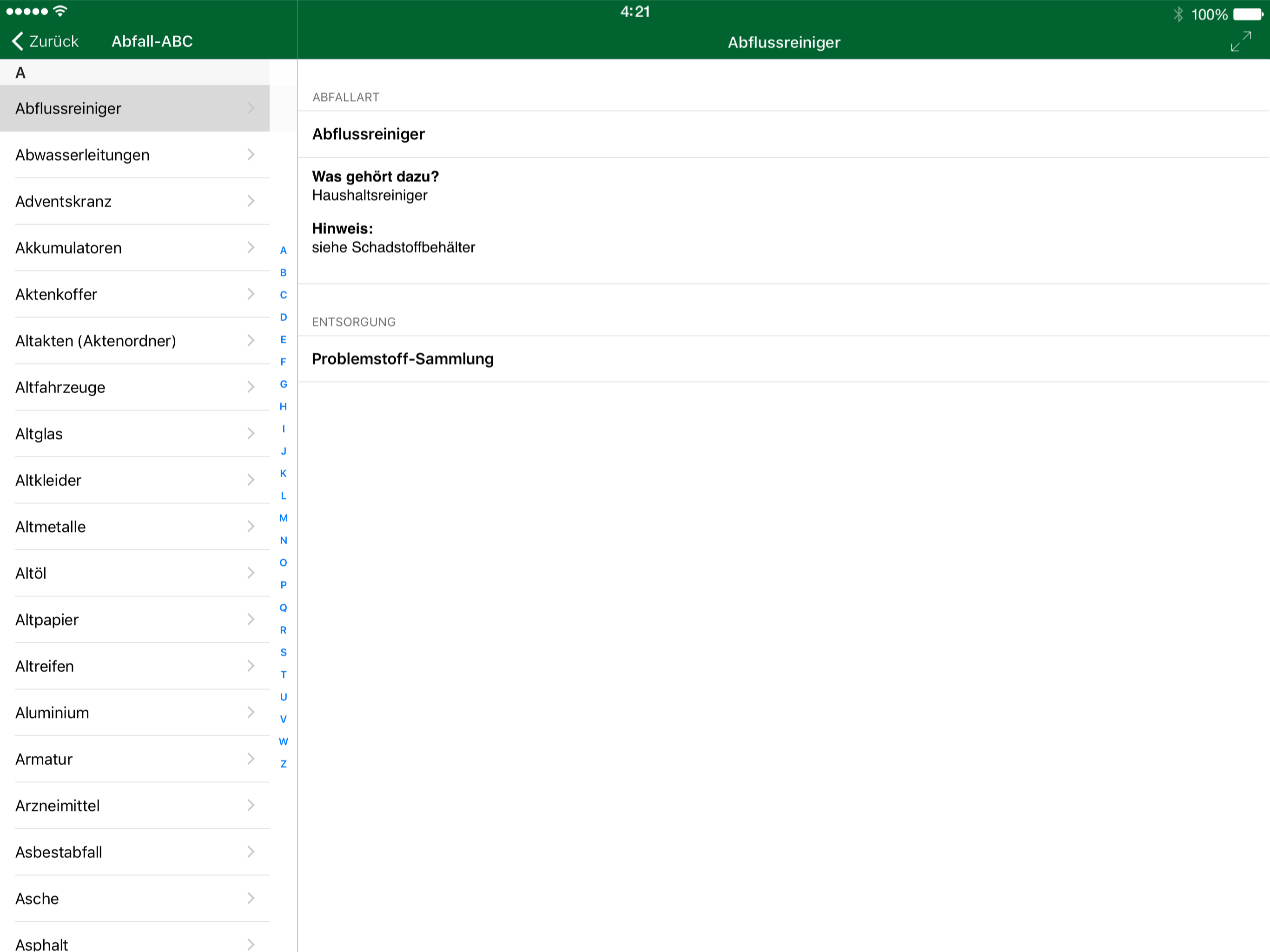Jump to letter H in index
Image resolution: width=1270 pixels, height=952 pixels.
283,407
